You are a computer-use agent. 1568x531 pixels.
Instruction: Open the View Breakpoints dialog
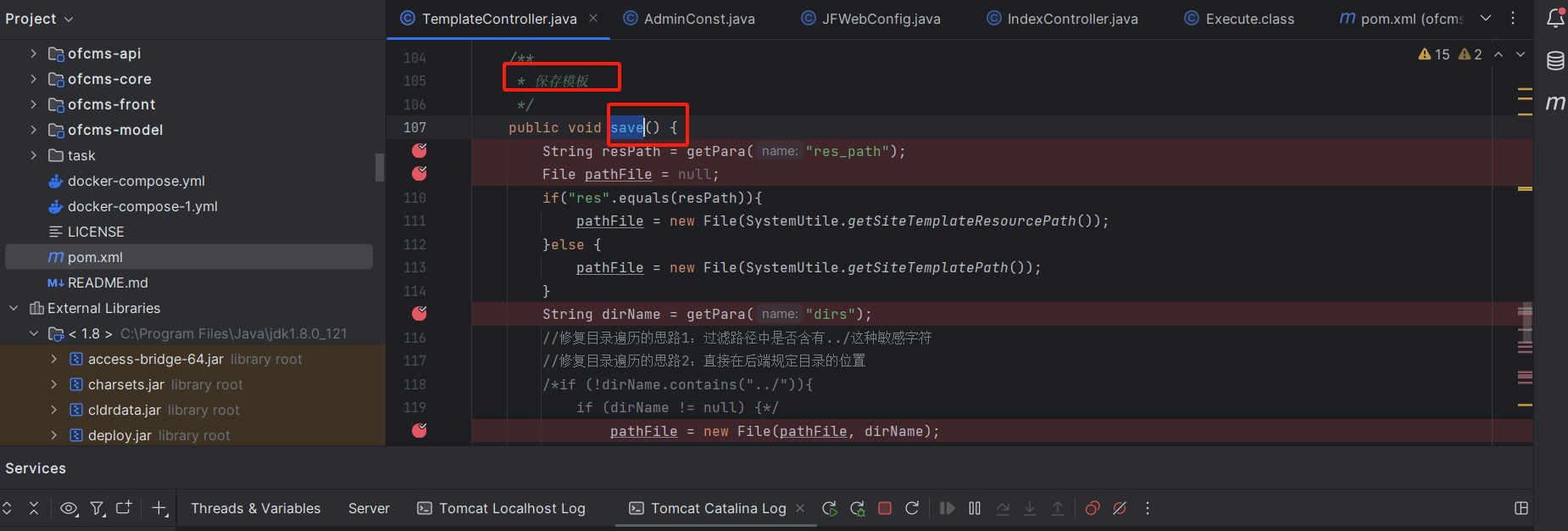[x=1093, y=508]
